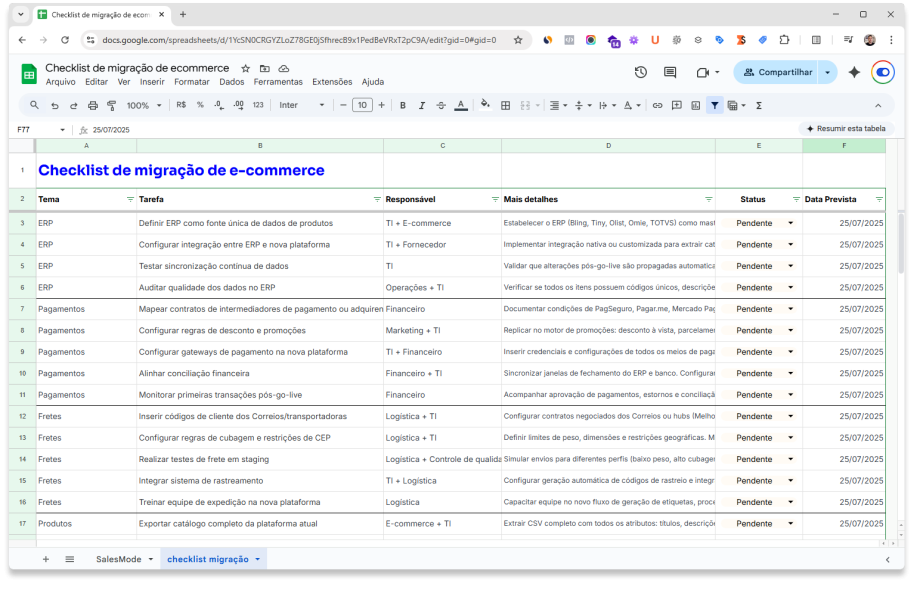Open the text color picker
This screenshot has width=920, height=589.
(x=461, y=103)
